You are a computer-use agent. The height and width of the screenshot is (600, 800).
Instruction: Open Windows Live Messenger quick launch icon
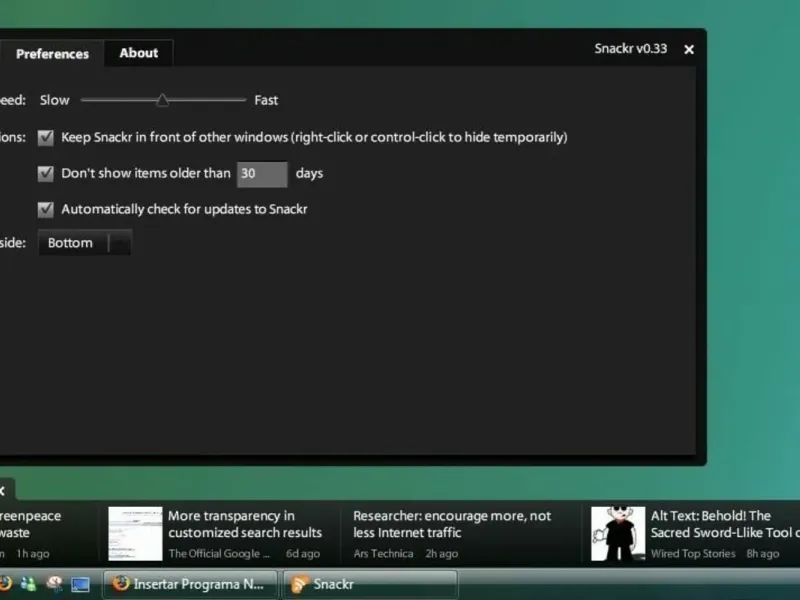tap(29, 584)
